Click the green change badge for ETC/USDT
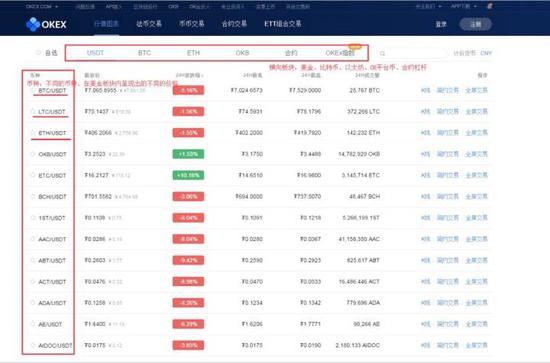The width and height of the screenshot is (550, 363). [x=188, y=175]
